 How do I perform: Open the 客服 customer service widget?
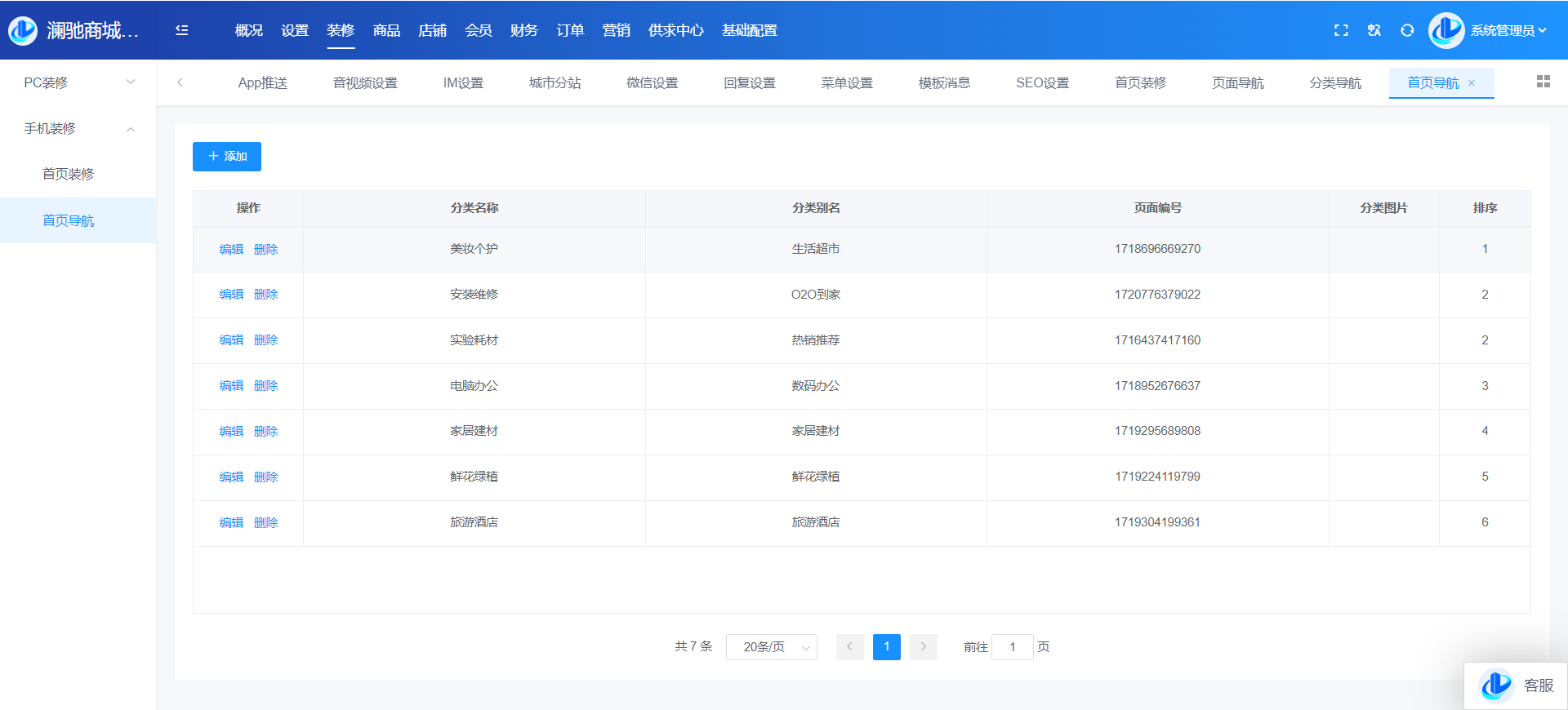pyautogui.click(x=1517, y=686)
